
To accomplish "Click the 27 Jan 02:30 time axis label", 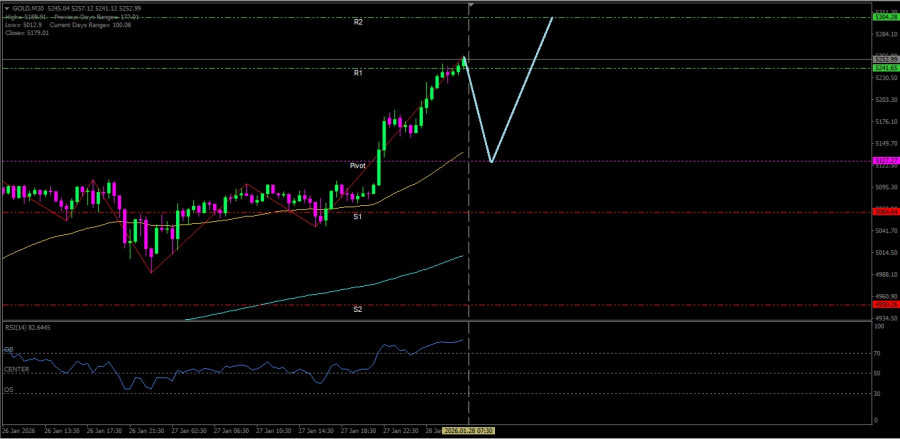I will 187,430.
